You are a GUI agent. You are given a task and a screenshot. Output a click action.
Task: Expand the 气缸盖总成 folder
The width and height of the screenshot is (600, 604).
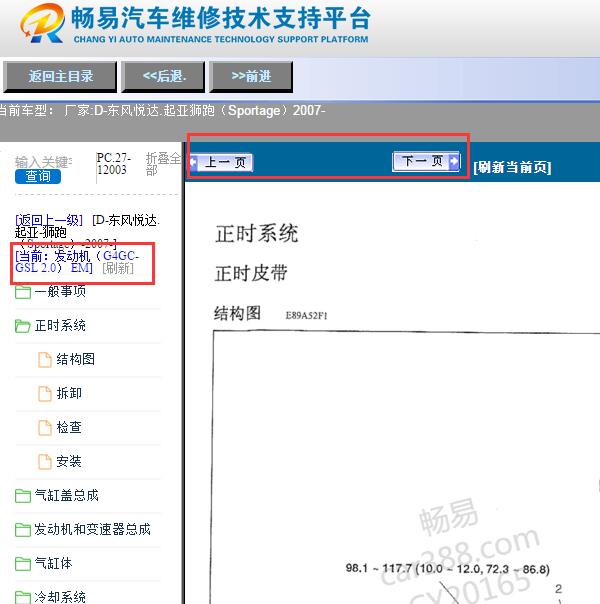(x=66, y=495)
